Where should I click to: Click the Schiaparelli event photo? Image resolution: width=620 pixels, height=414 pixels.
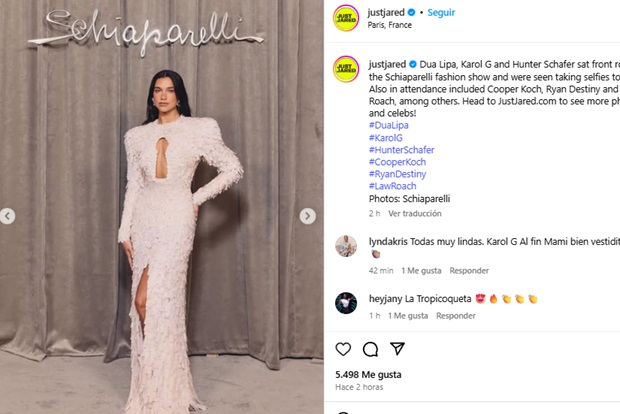pyautogui.click(x=162, y=207)
